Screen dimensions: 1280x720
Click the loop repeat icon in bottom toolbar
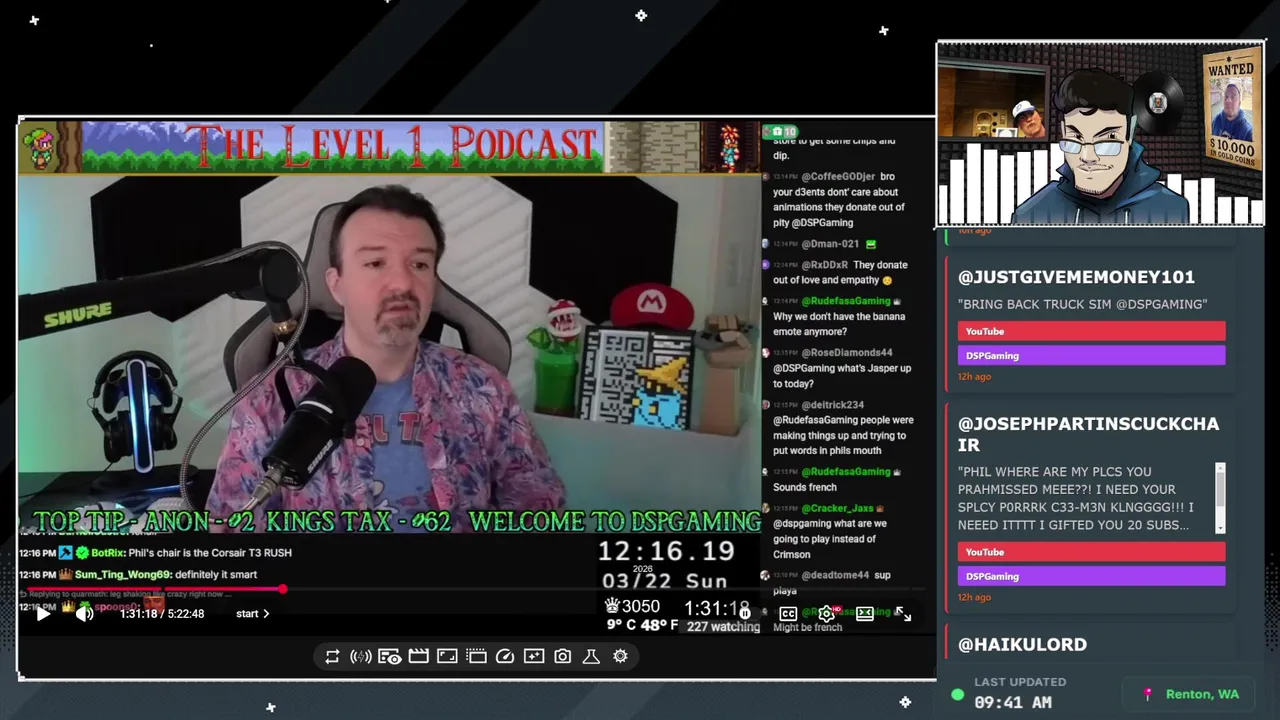pos(332,657)
